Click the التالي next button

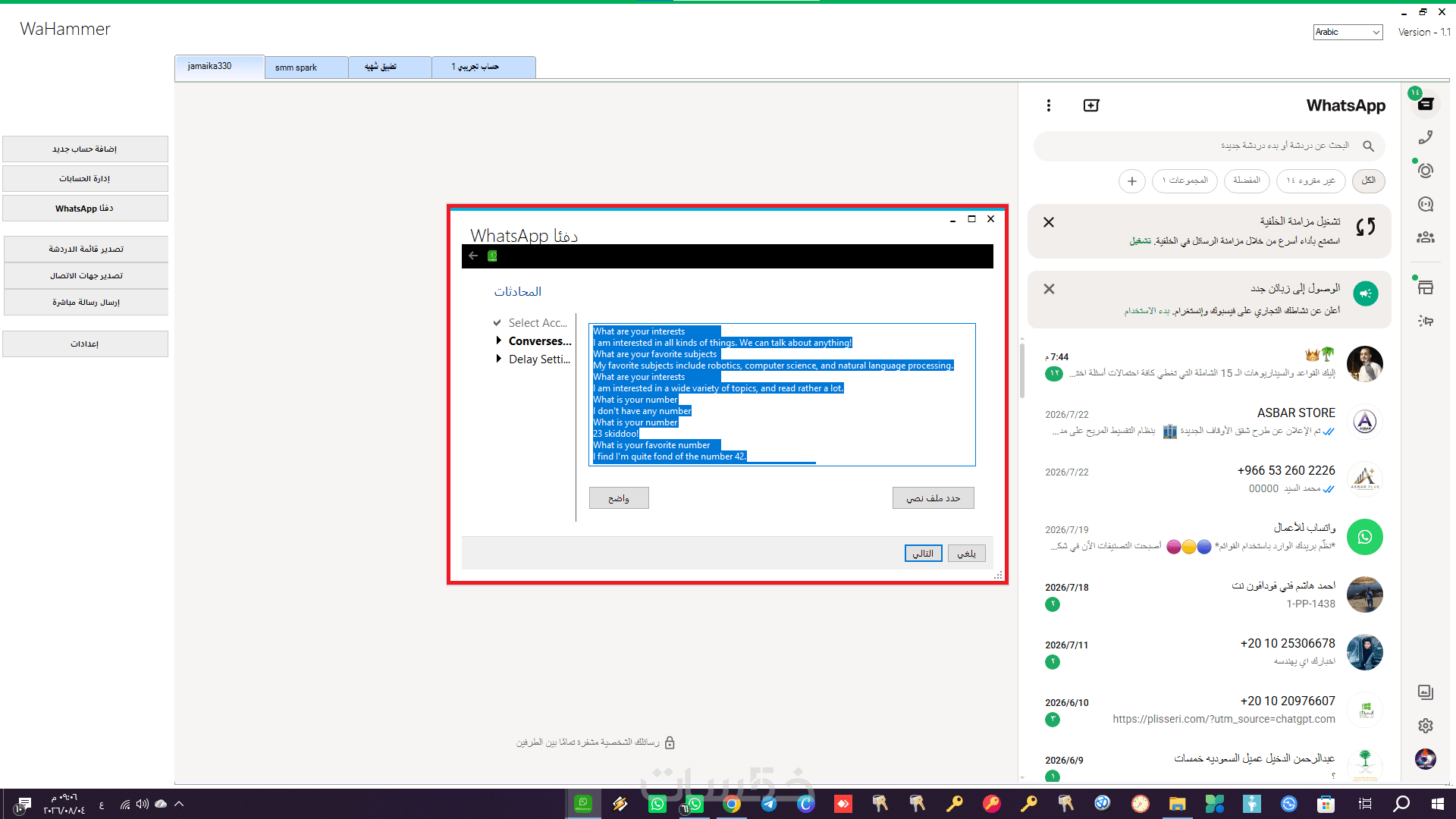(924, 554)
